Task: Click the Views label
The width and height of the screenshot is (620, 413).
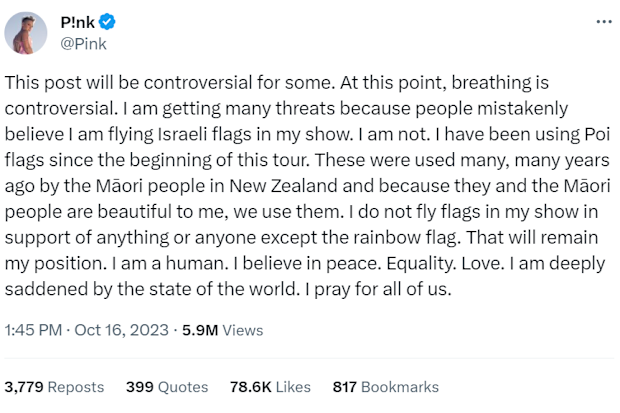Action: coord(243,330)
